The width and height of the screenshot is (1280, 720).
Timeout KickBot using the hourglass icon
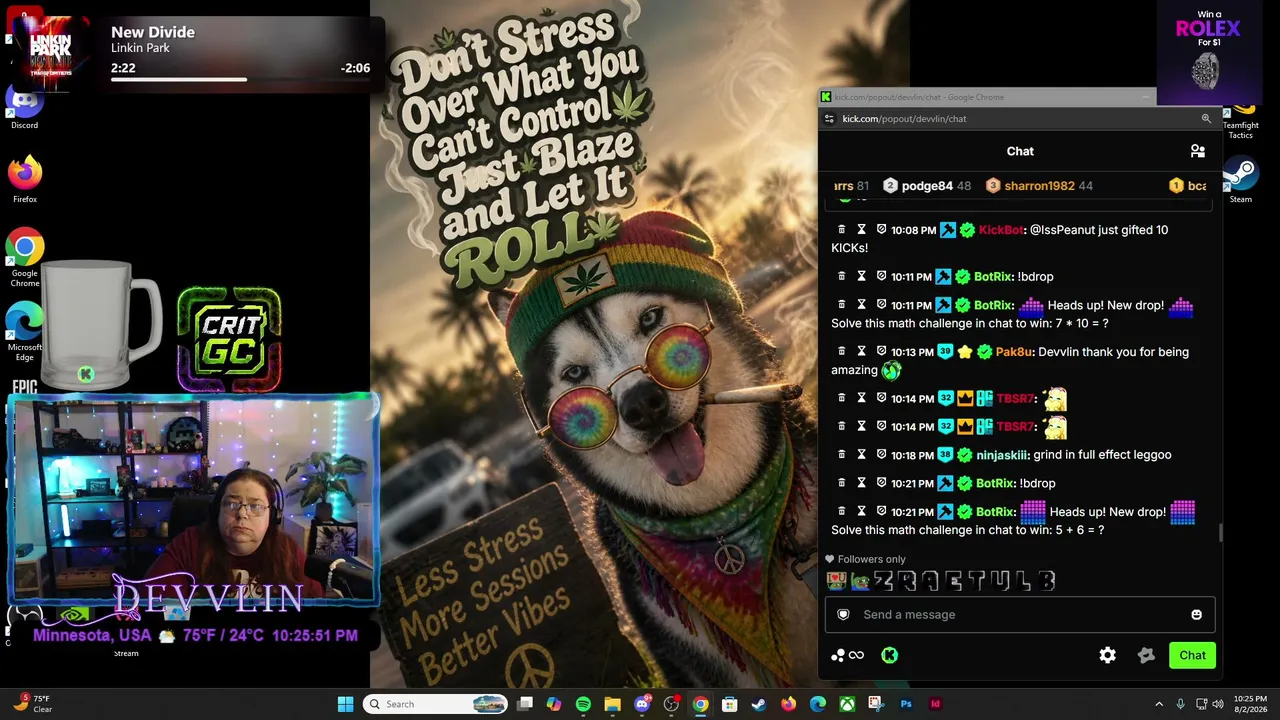pyautogui.click(x=861, y=229)
